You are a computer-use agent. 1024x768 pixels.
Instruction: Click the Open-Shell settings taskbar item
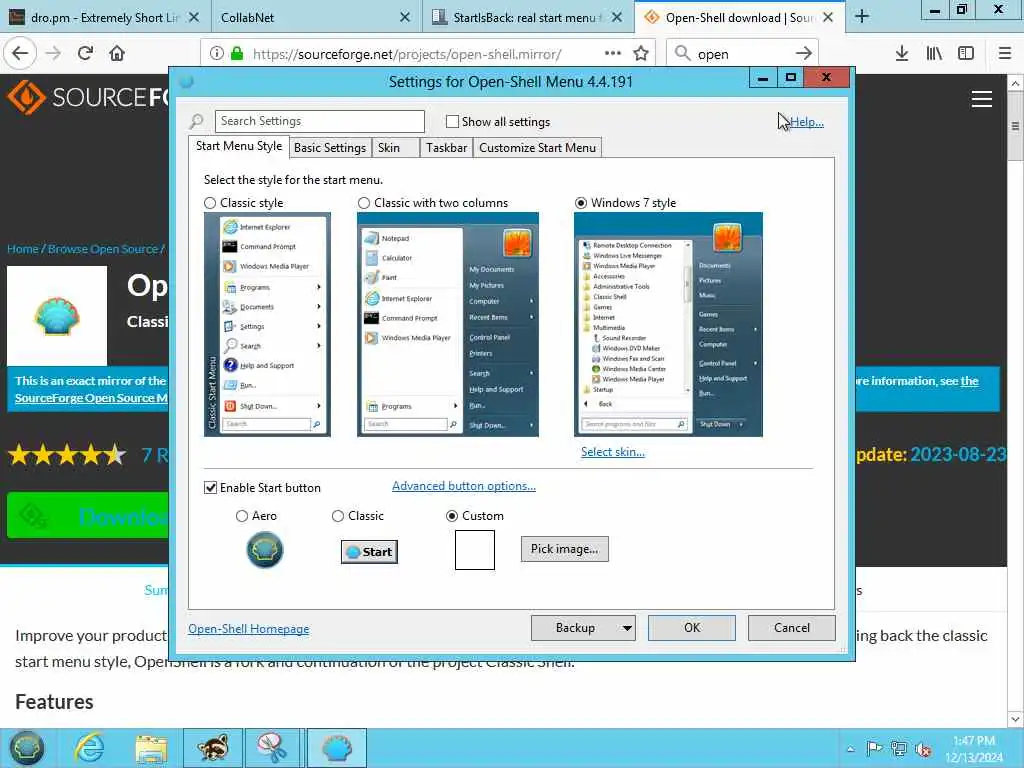tap(336, 748)
